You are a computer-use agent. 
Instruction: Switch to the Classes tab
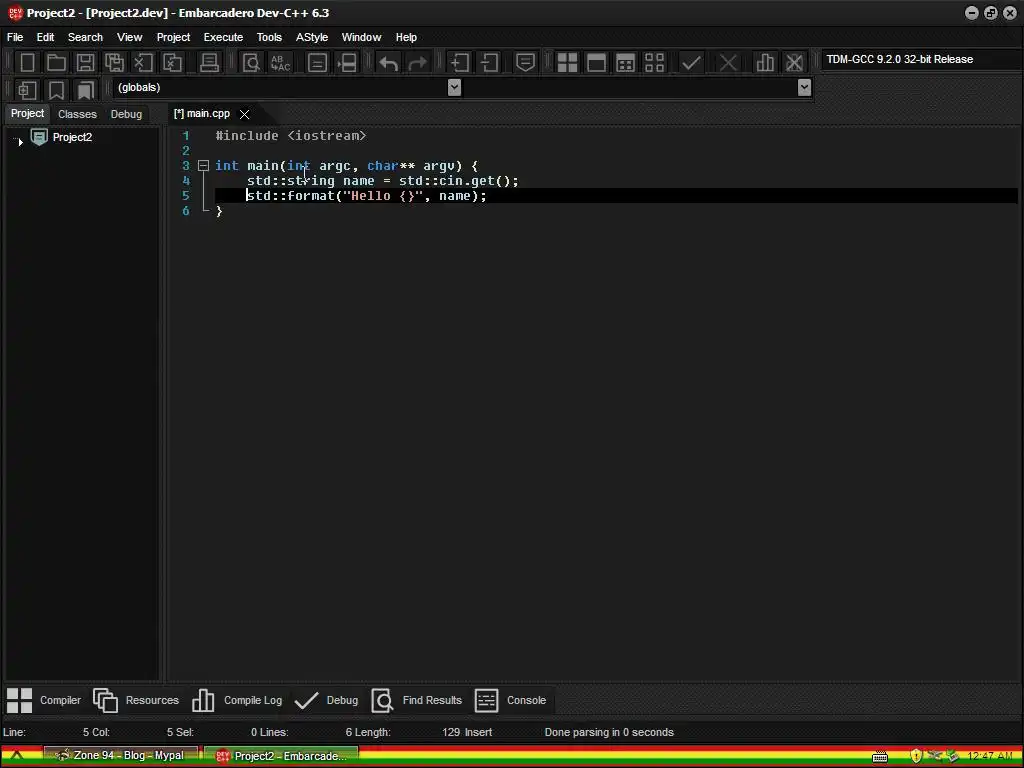coord(77,114)
